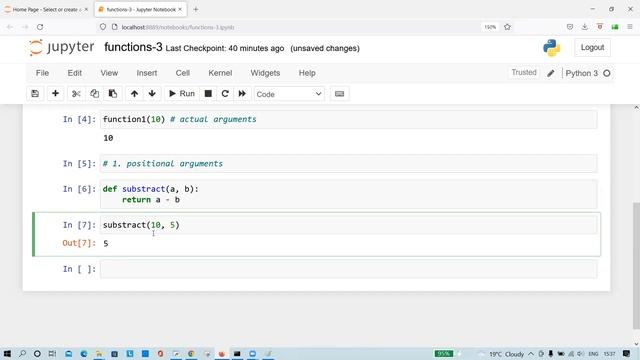Viewport: 640px width, 360px height.
Task: Bookmark this page with the star icon
Action: pos(507,27)
